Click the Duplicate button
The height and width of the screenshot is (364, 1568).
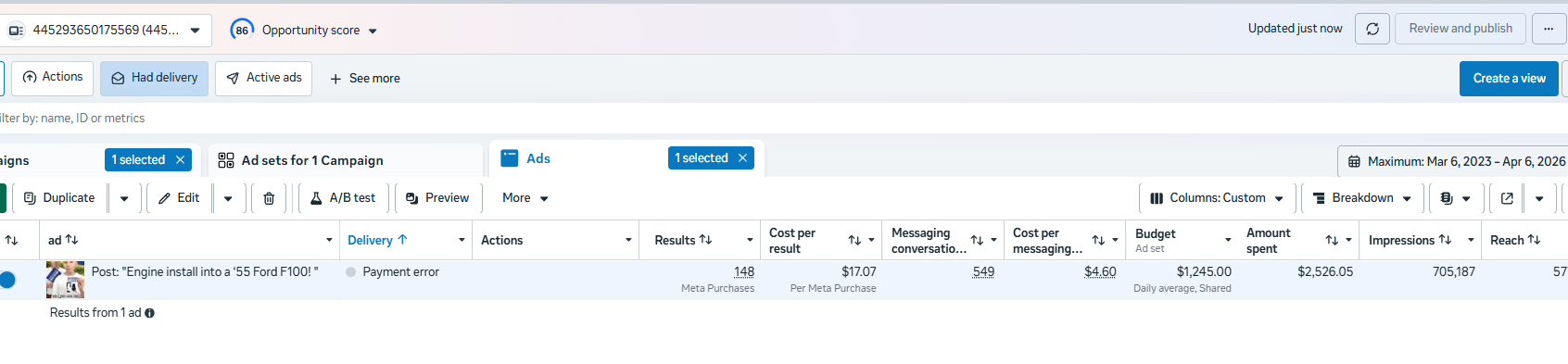(59, 198)
